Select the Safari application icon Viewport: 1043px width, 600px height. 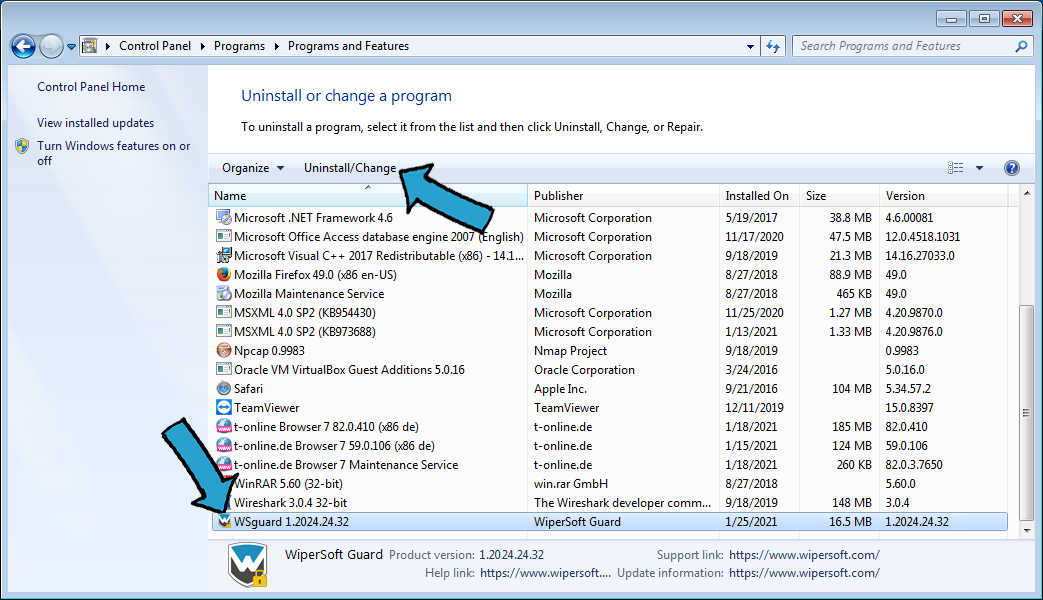(x=225, y=388)
